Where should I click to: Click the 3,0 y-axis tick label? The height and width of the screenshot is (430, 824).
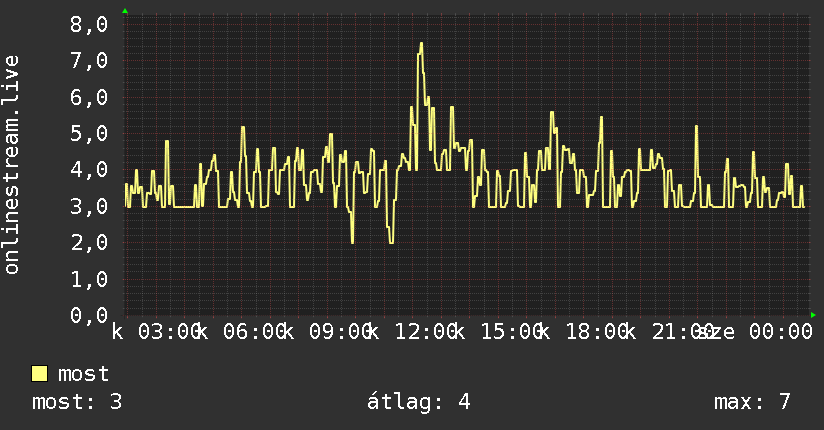pyautogui.click(x=89, y=207)
